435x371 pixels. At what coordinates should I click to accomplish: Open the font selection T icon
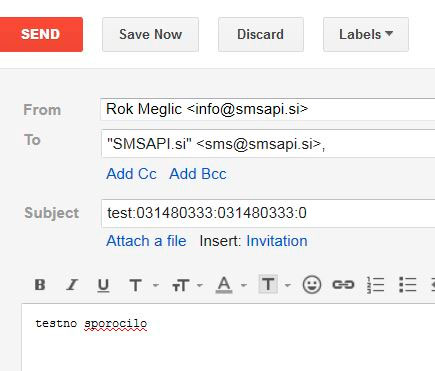click(x=135, y=285)
